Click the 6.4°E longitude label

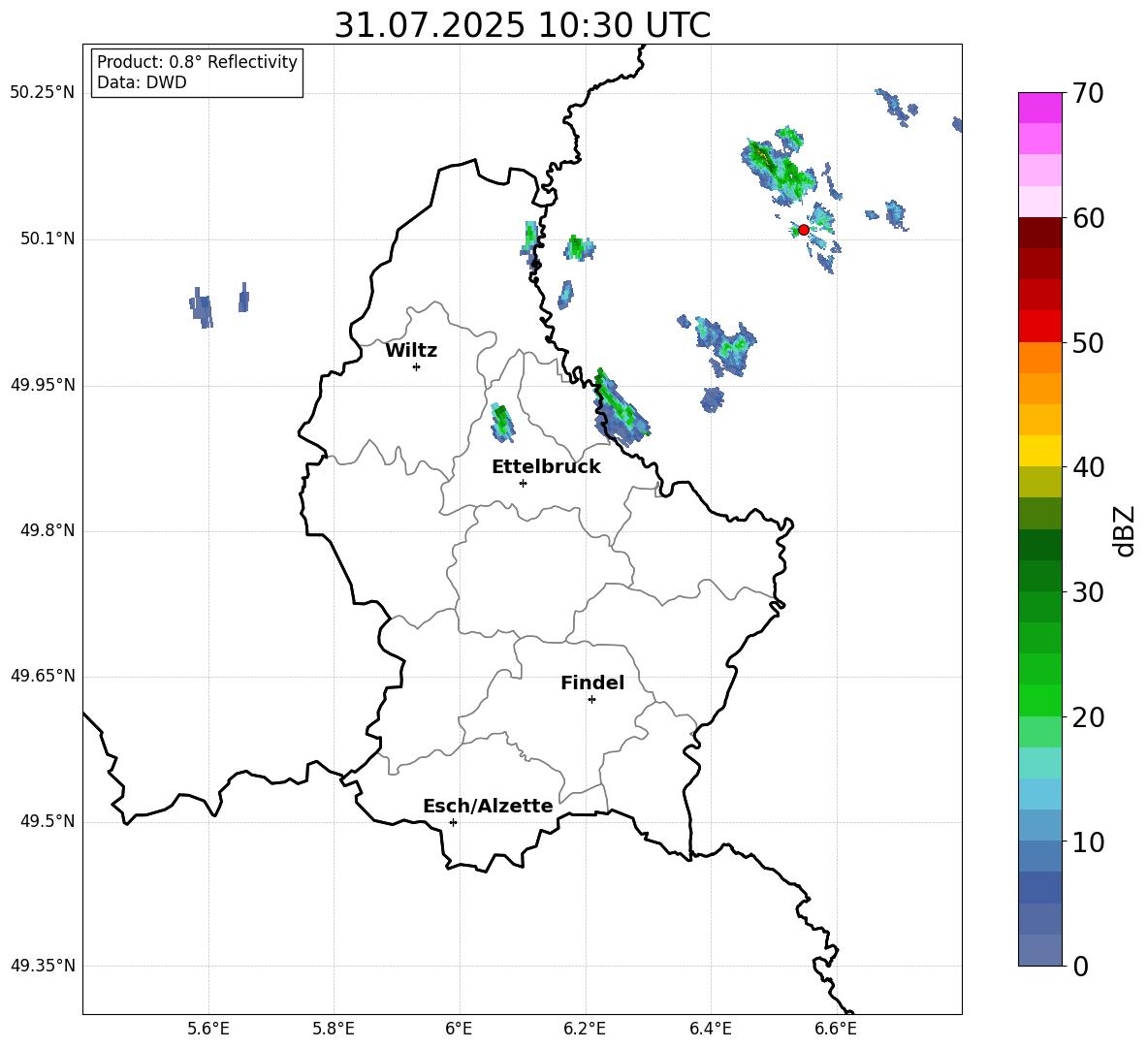coord(710,1029)
